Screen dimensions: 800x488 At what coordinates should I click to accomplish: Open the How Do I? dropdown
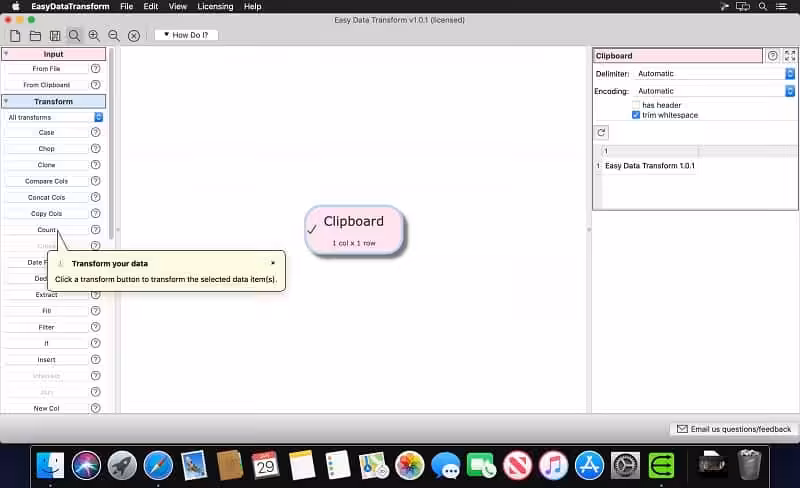point(186,35)
